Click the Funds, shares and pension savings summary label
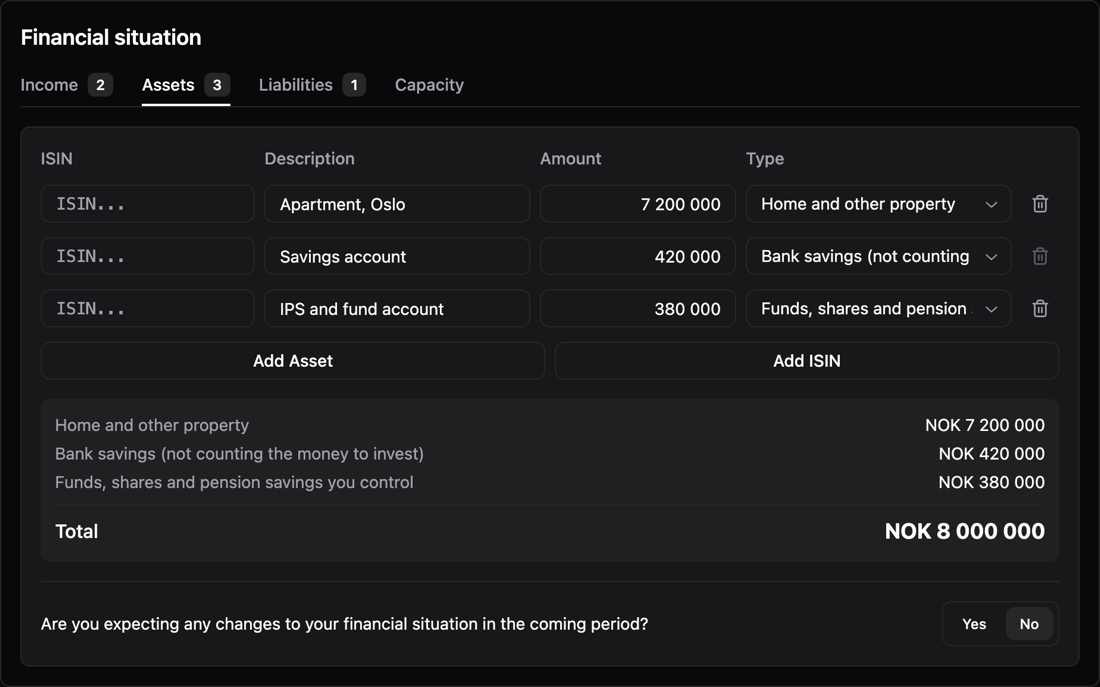 (234, 483)
